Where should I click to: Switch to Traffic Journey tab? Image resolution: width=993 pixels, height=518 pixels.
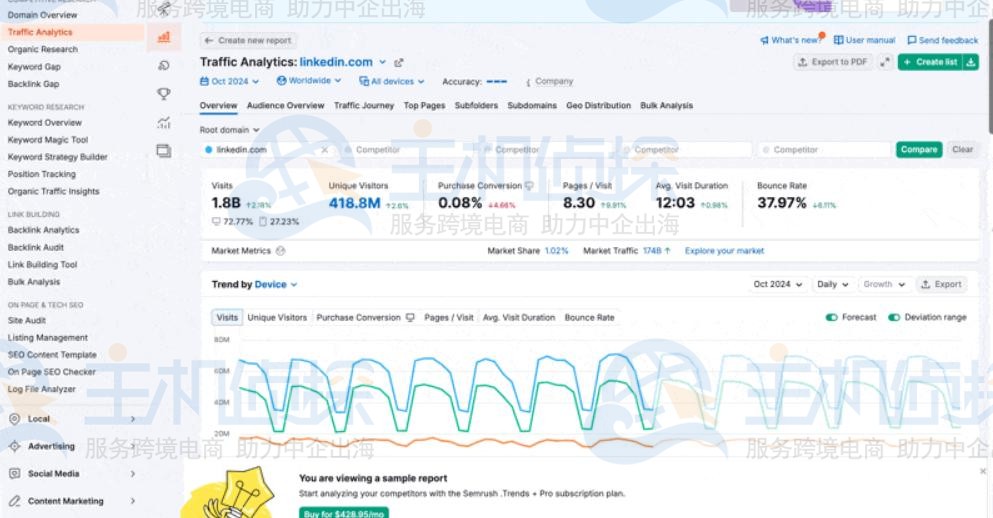[x=364, y=106]
